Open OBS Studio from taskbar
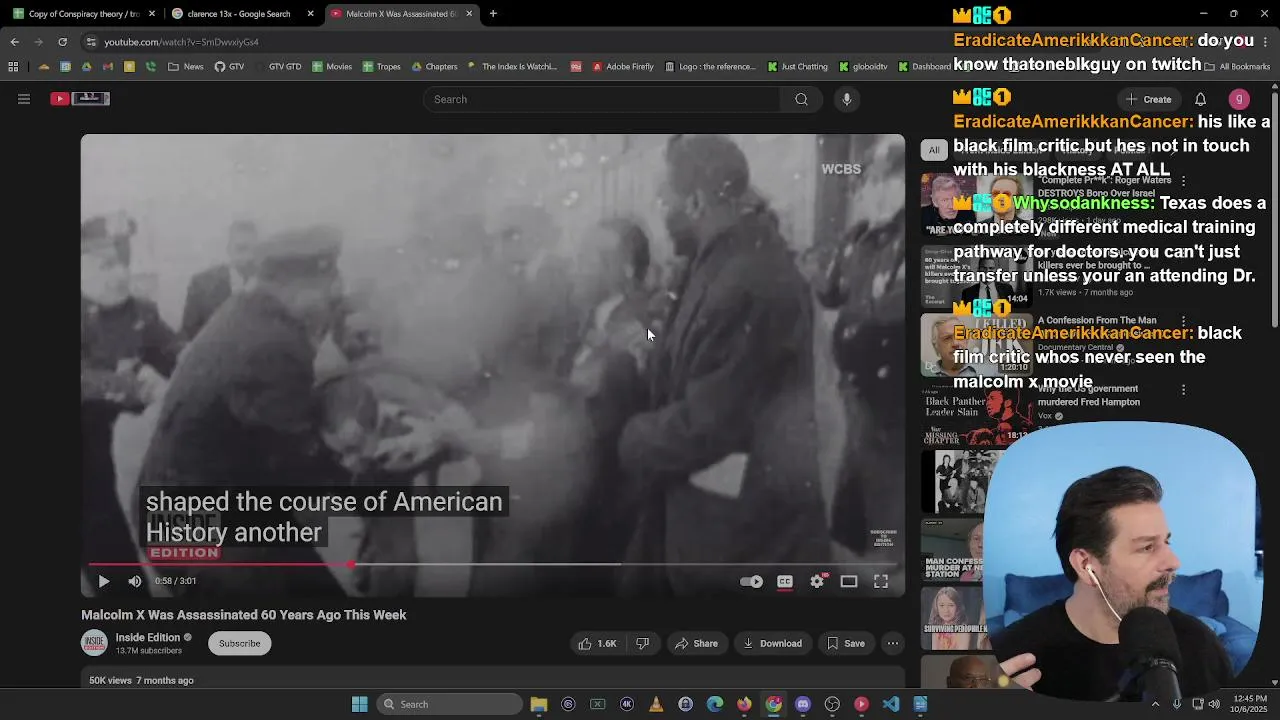The width and height of the screenshot is (1280, 720). (x=832, y=704)
